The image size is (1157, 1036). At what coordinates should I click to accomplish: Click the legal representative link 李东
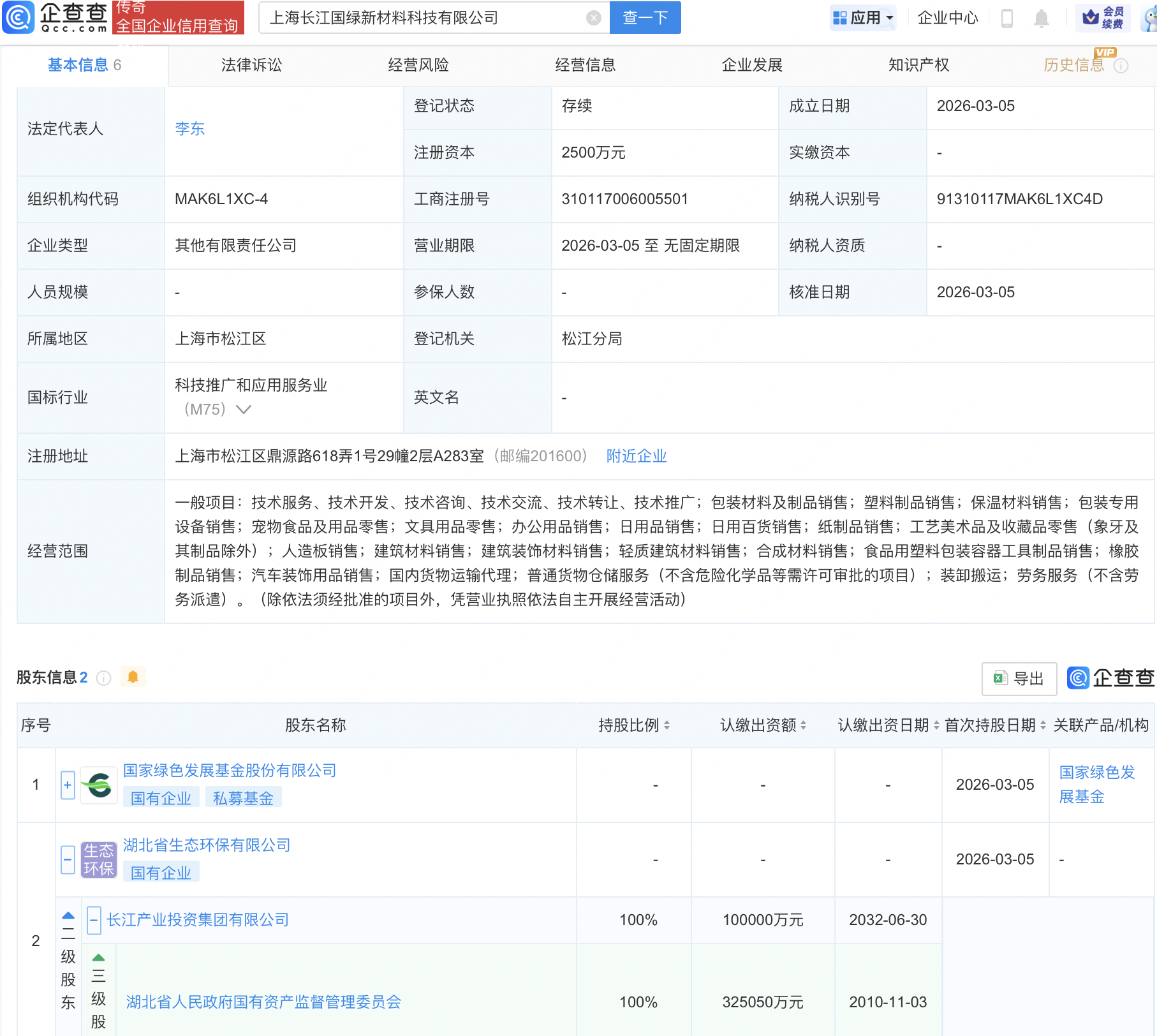tap(189, 129)
